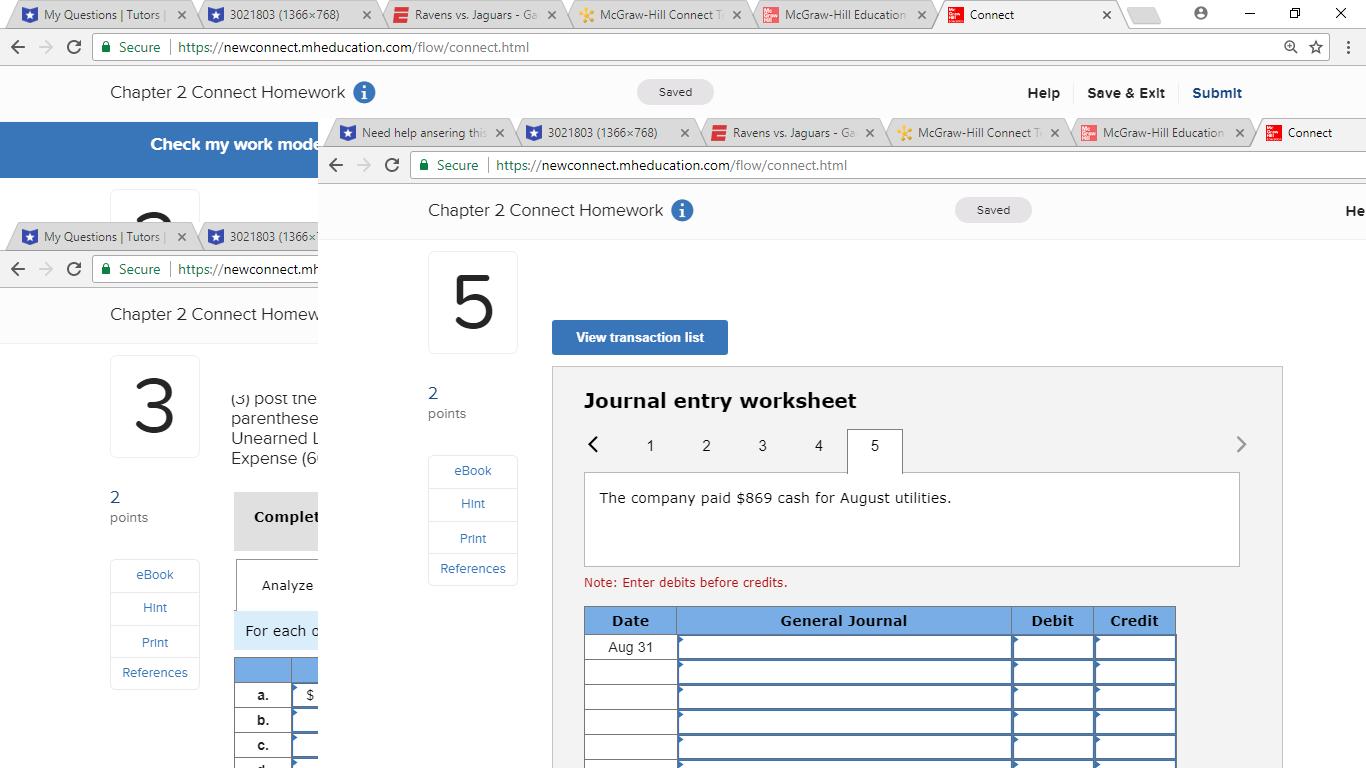
Task: Click the back arrow in the topmost browser toolbar
Action: tap(17, 47)
